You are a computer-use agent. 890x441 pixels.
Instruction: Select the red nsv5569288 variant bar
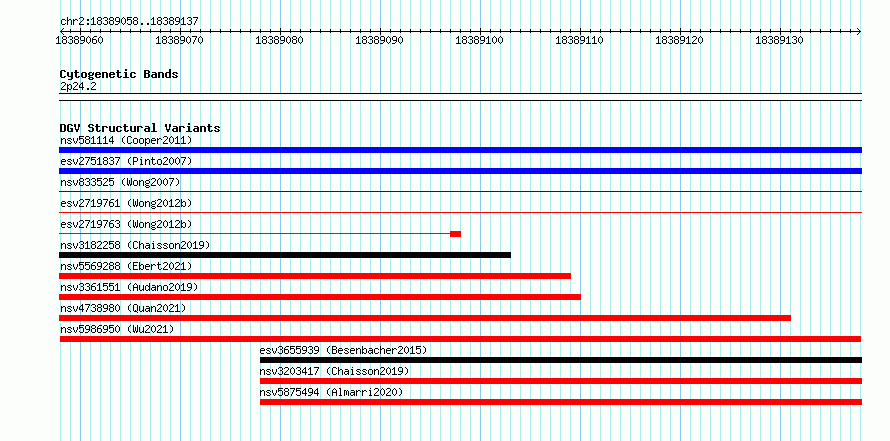[x=315, y=276]
